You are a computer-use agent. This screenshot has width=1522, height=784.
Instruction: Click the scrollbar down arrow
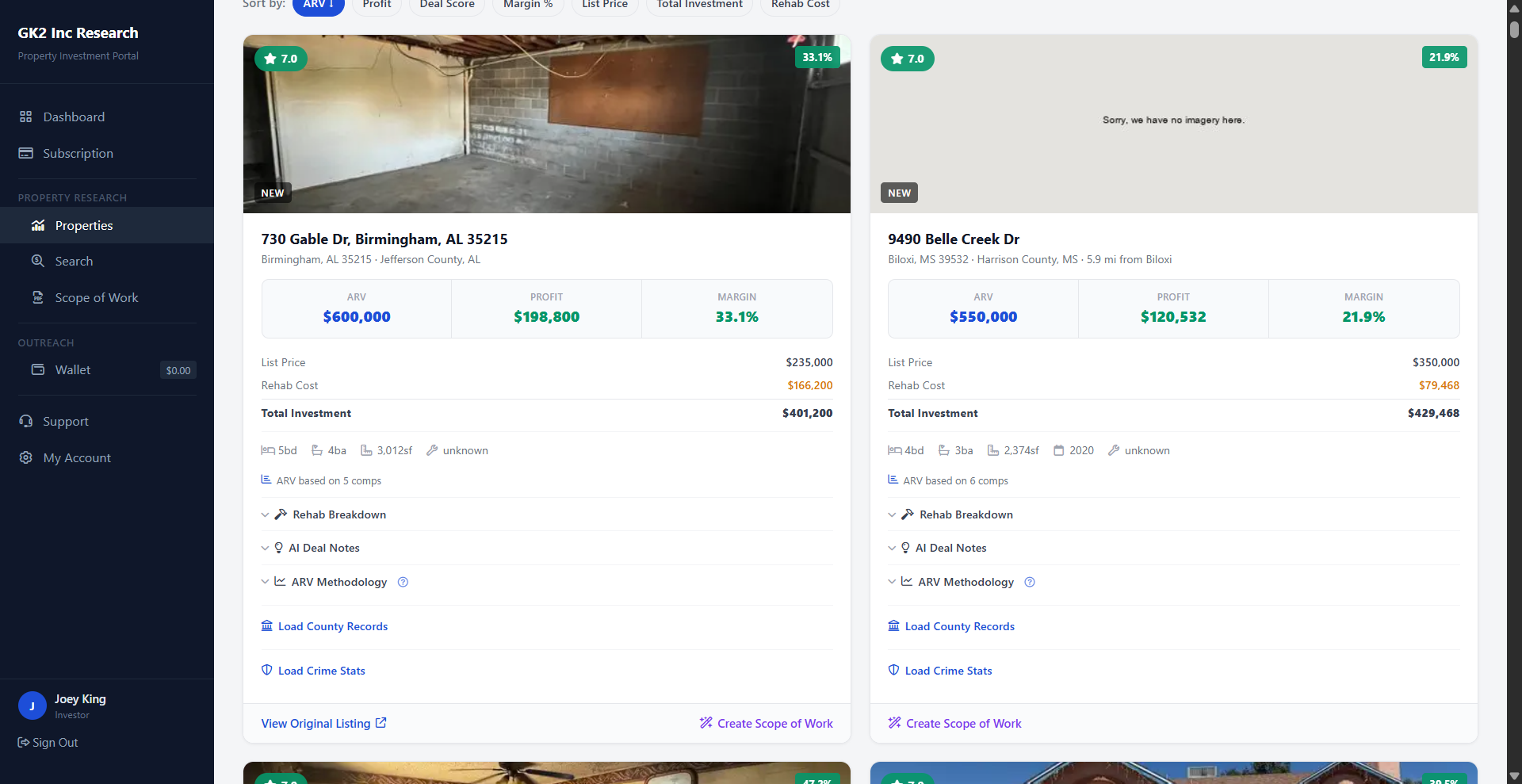(x=1512, y=776)
